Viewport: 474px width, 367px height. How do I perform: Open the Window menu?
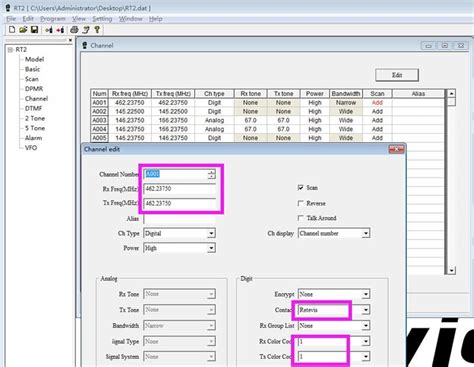(x=131, y=19)
